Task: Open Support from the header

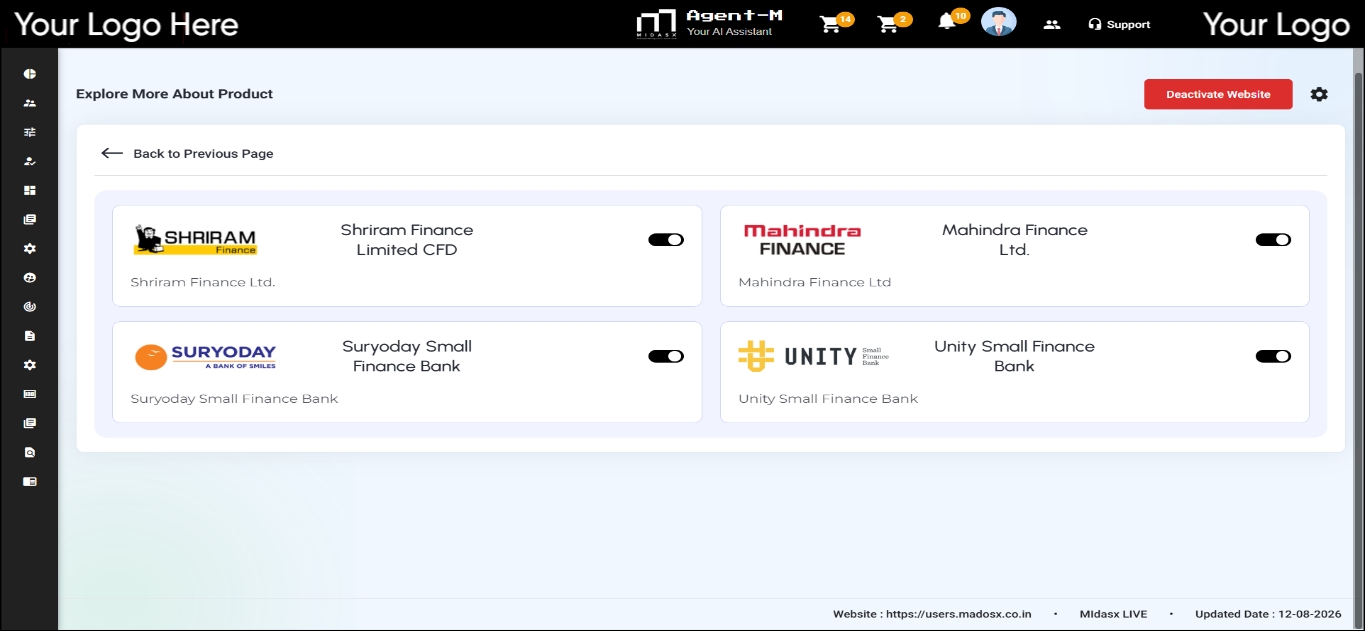Action: 1119,24
